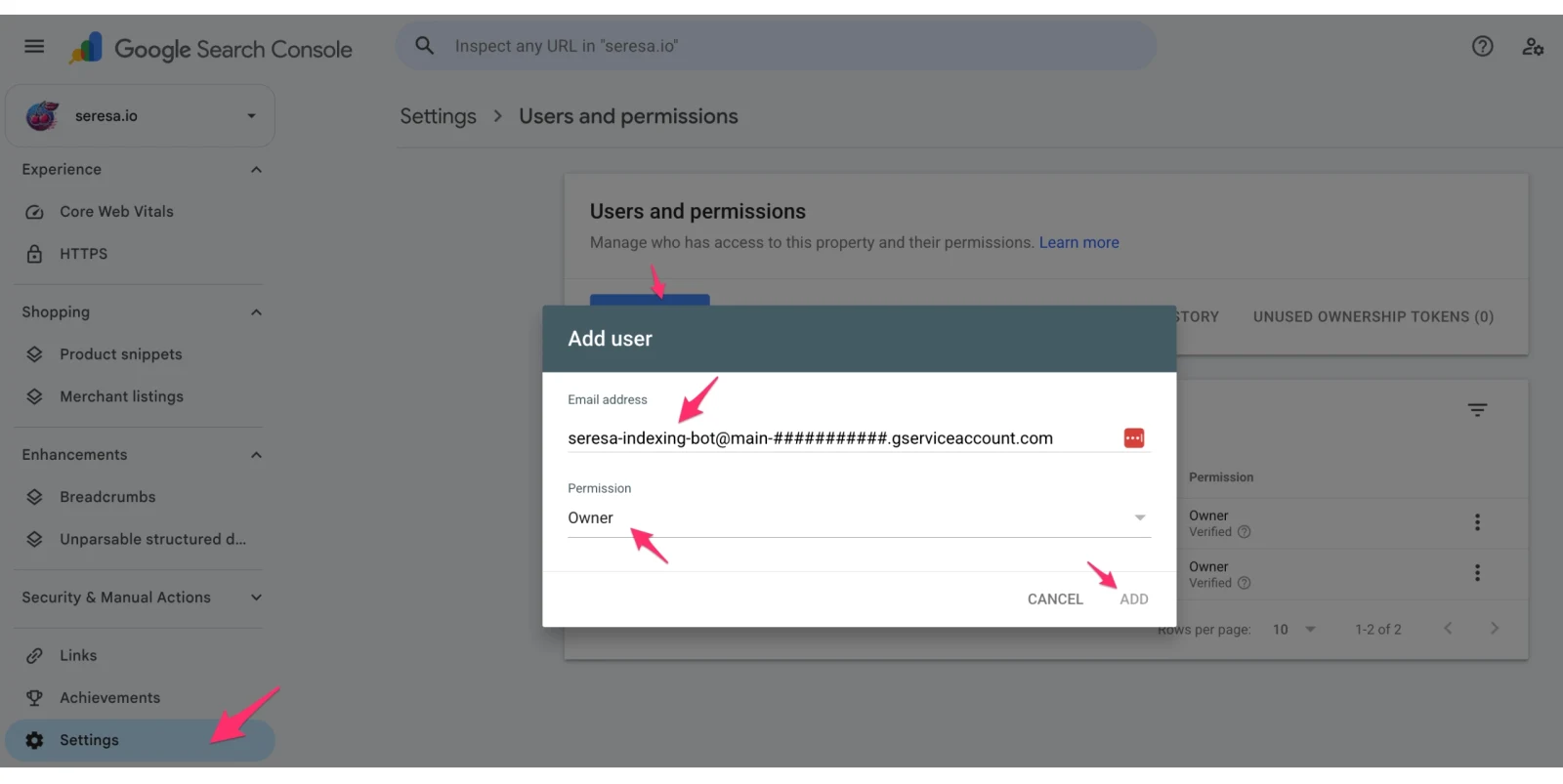Open the Links report
The height and width of the screenshot is (784, 1563).
pyautogui.click(x=78, y=656)
